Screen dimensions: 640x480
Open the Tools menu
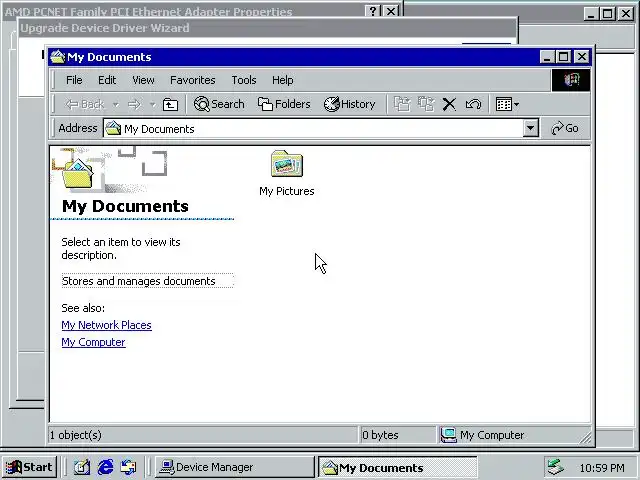(x=244, y=80)
